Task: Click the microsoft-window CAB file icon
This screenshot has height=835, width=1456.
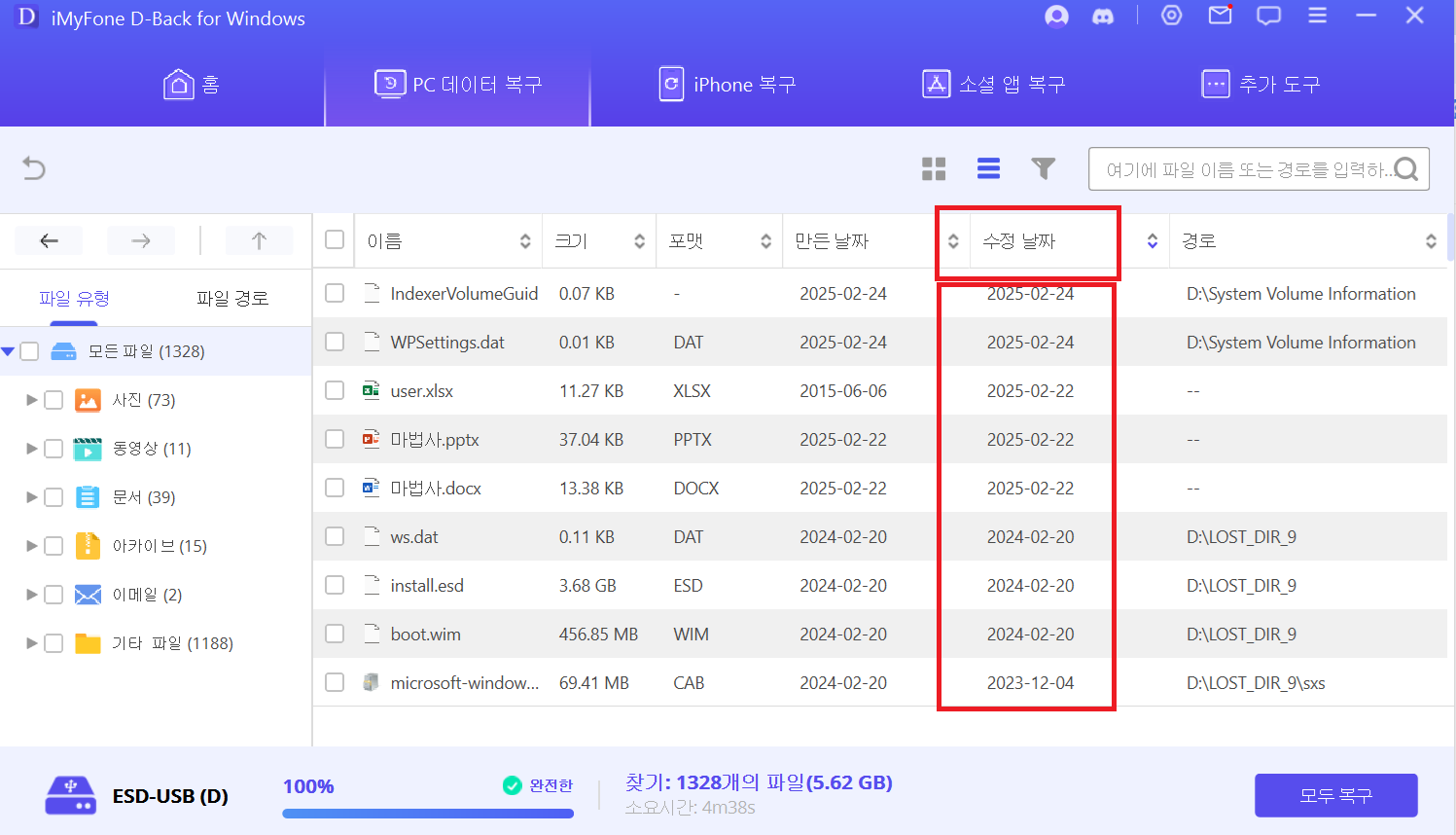Action: tap(371, 682)
